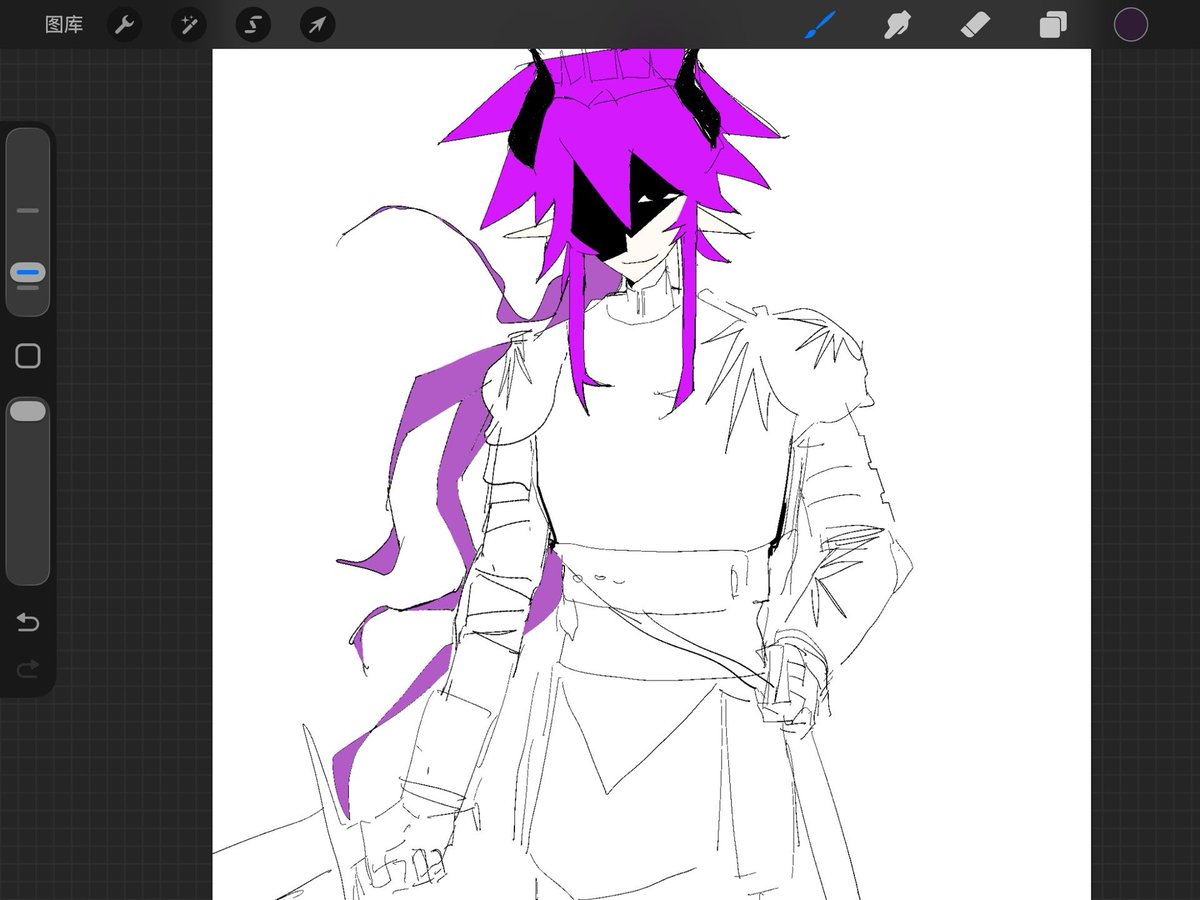Open the 图库 gallery
This screenshot has height=900, width=1200.
pyautogui.click(x=64, y=25)
